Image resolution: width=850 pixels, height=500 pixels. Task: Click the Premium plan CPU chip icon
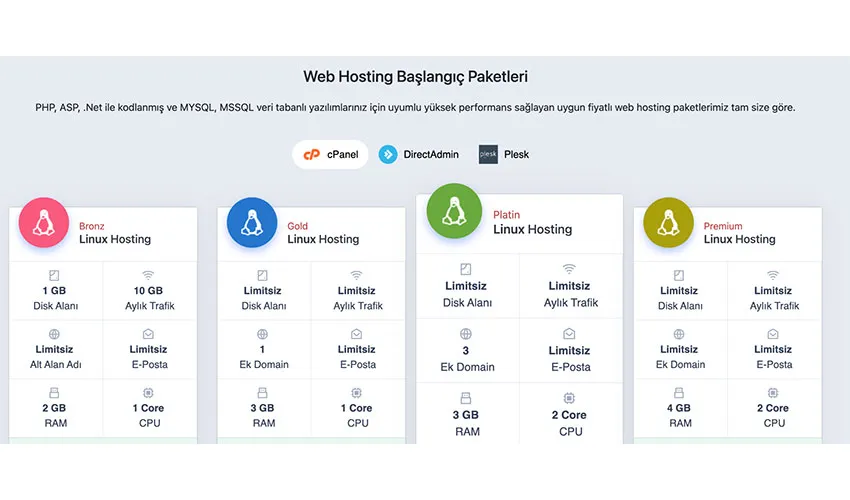[773, 393]
